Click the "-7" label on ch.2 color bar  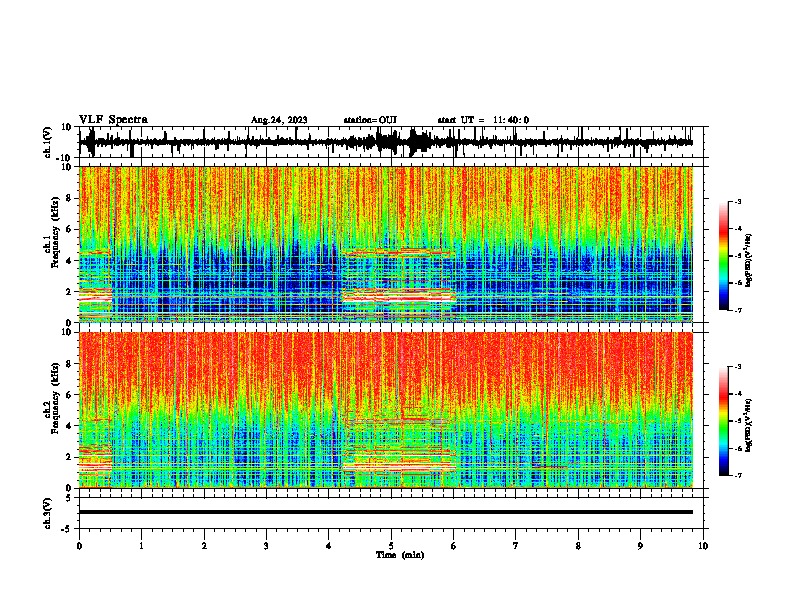737,475
